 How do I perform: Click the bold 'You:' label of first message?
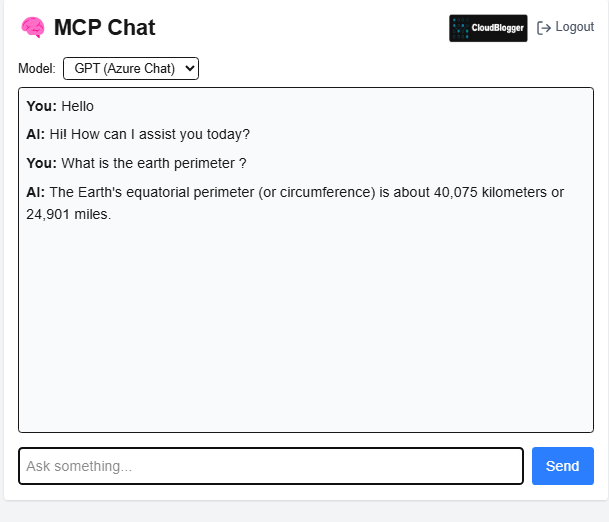42,106
